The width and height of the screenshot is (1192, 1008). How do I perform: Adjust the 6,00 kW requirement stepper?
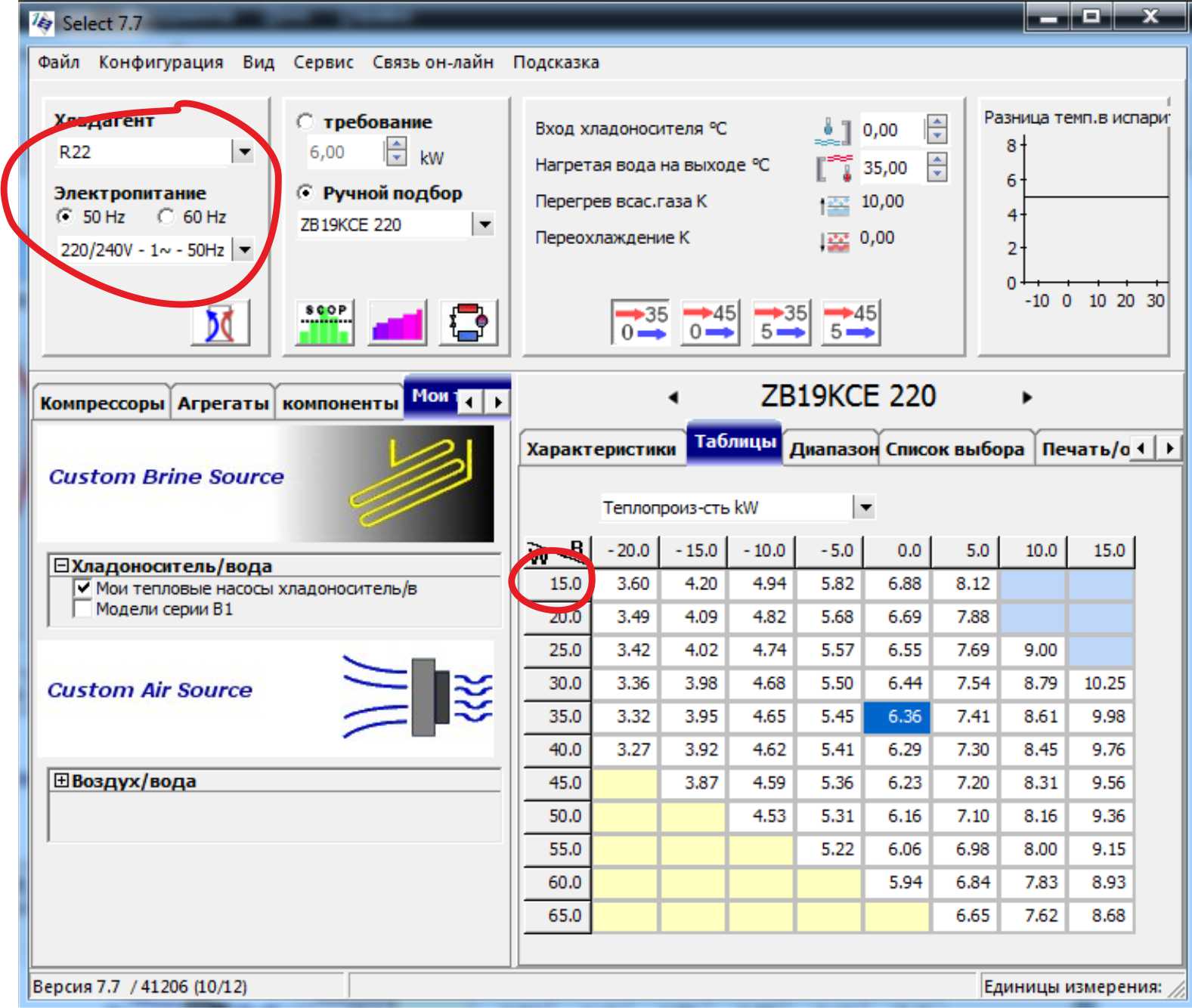[396, 151]
